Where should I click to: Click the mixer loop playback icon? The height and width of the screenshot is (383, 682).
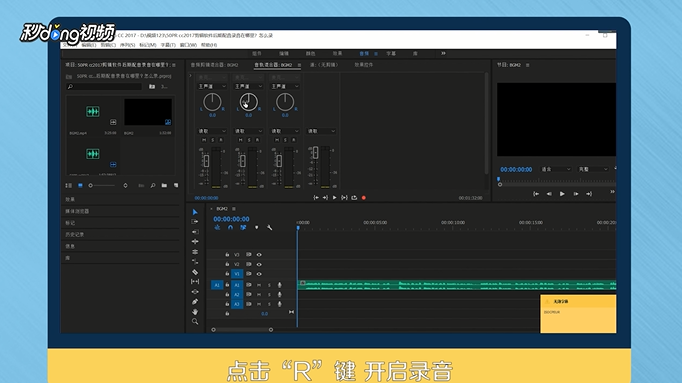(x=354, y=198)
